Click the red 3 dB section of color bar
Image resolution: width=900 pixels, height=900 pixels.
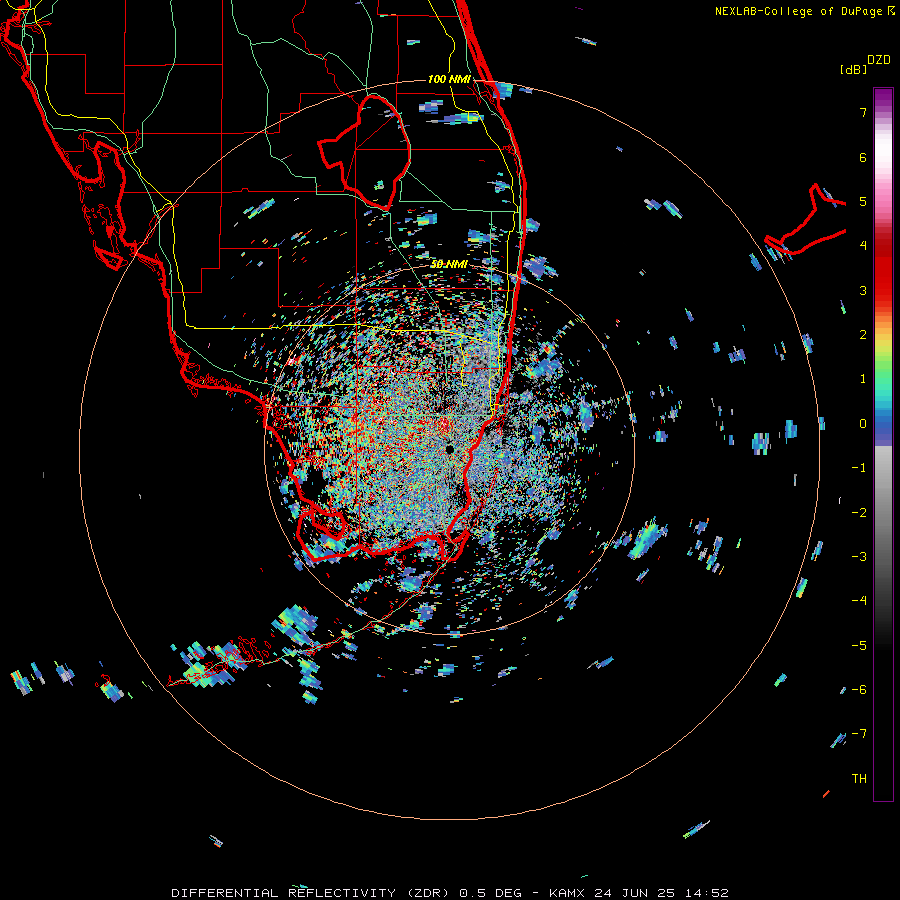tap(883, 290)
